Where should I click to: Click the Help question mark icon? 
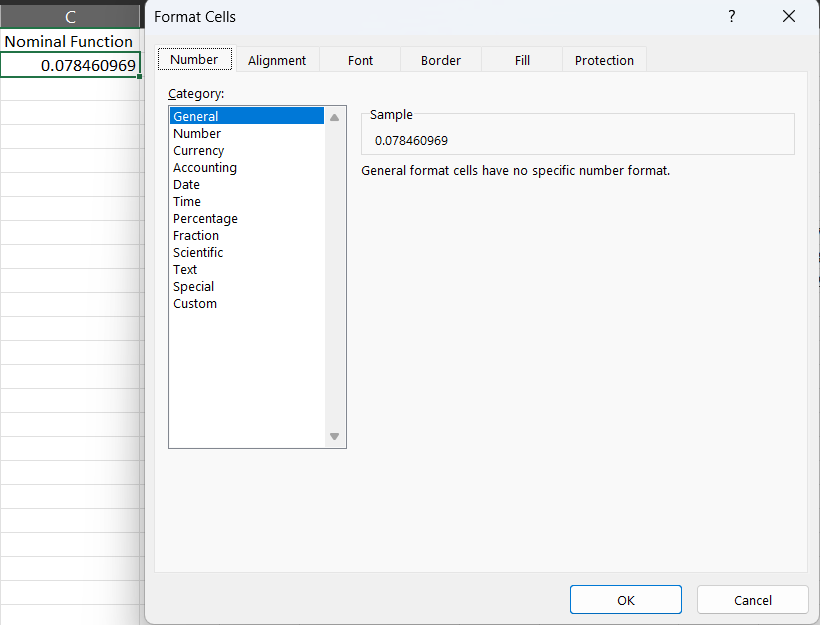(x=732, y=17)
